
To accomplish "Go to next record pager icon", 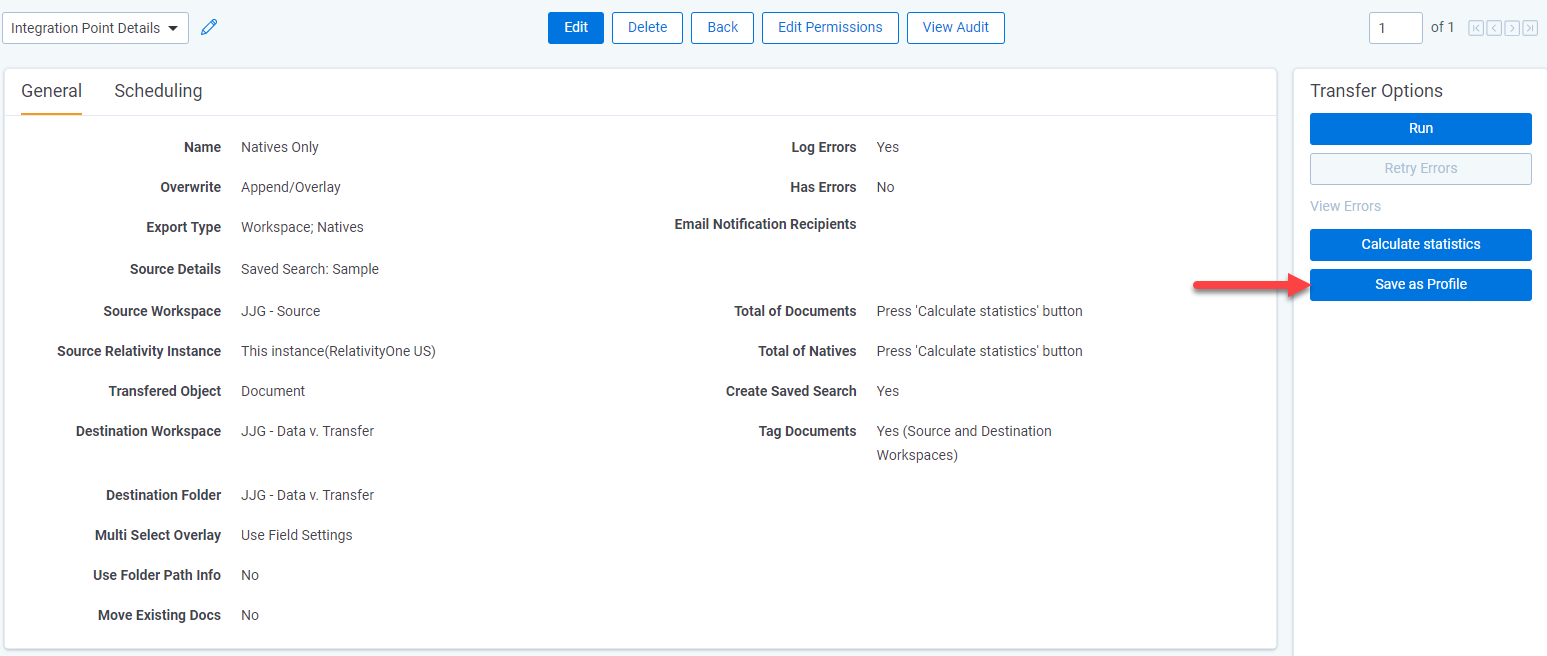I will pos(1512,28).
